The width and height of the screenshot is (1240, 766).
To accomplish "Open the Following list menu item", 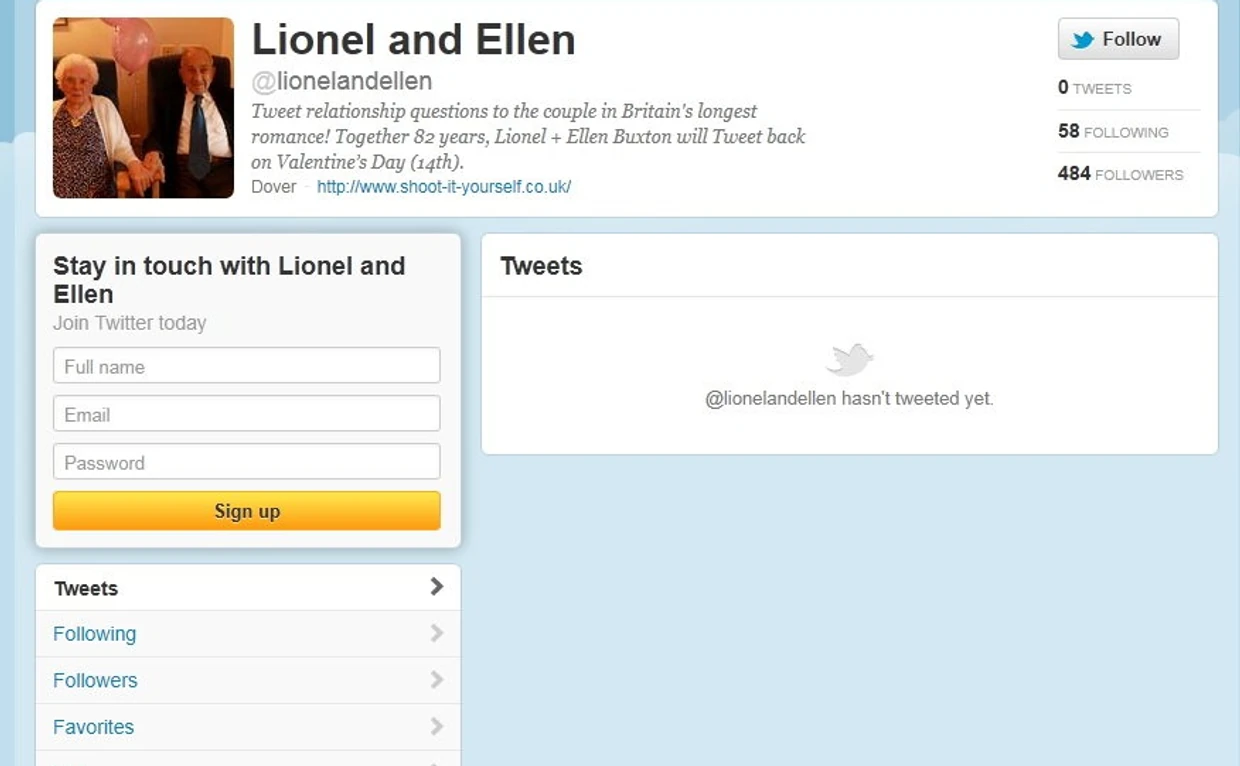I will (95, 634).
